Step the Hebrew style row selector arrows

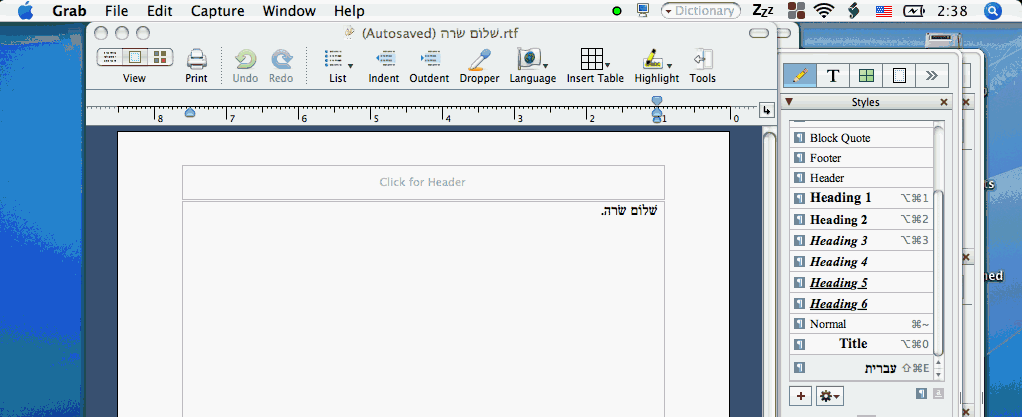click(x=939, y=368)
